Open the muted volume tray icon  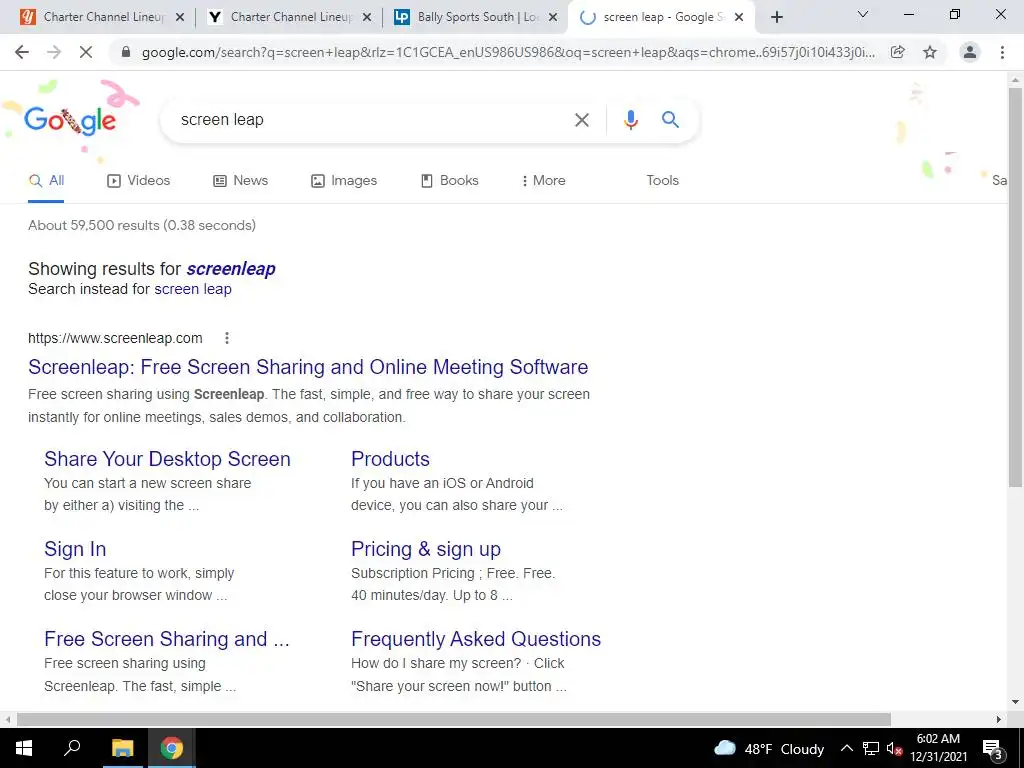[x=894, y=749]
